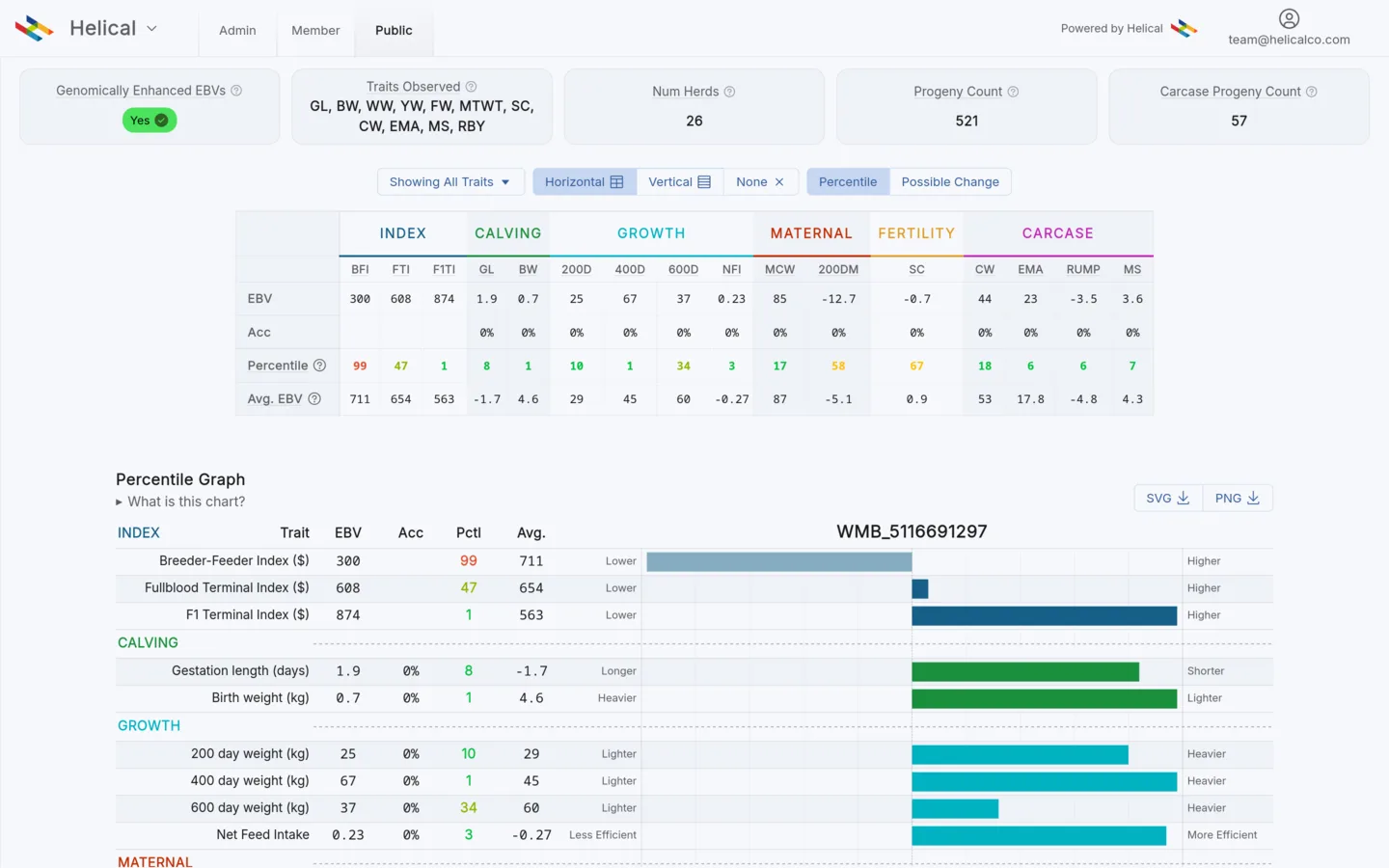Open help icon next to Traits Observed
This screenshot has width=1389, height=868.
click(x=471, y=87)
